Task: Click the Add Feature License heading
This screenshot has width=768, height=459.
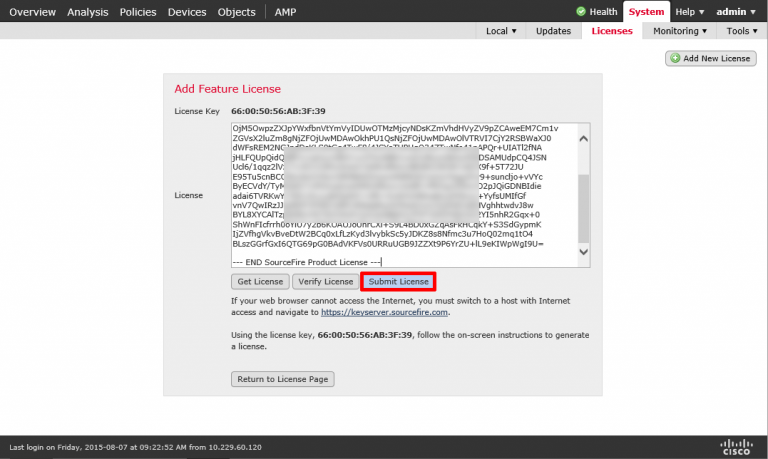Action: [x=227, y=89]
